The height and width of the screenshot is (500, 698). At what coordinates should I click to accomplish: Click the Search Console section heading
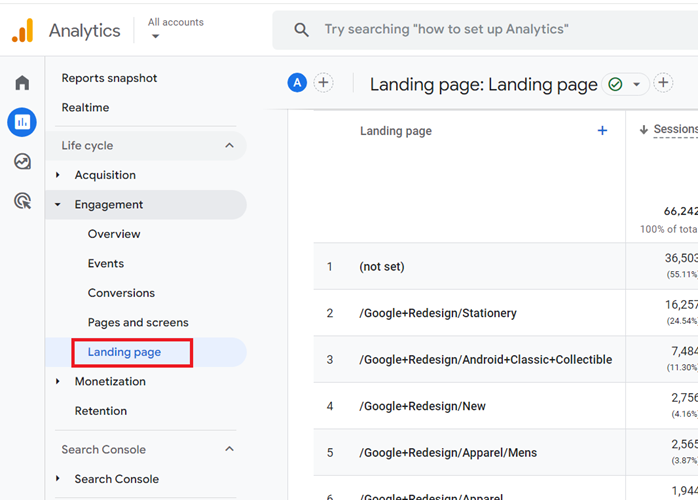[x=103, y=450]
